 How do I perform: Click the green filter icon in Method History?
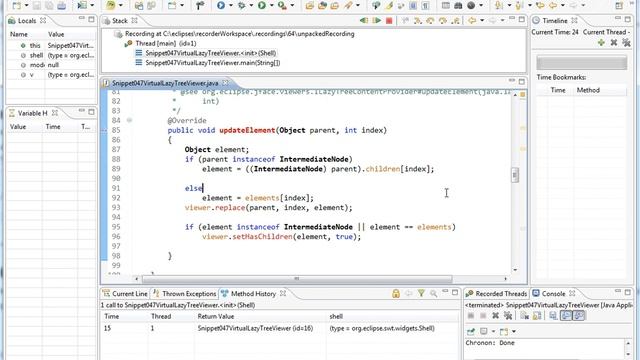click(x=421, y=293)
